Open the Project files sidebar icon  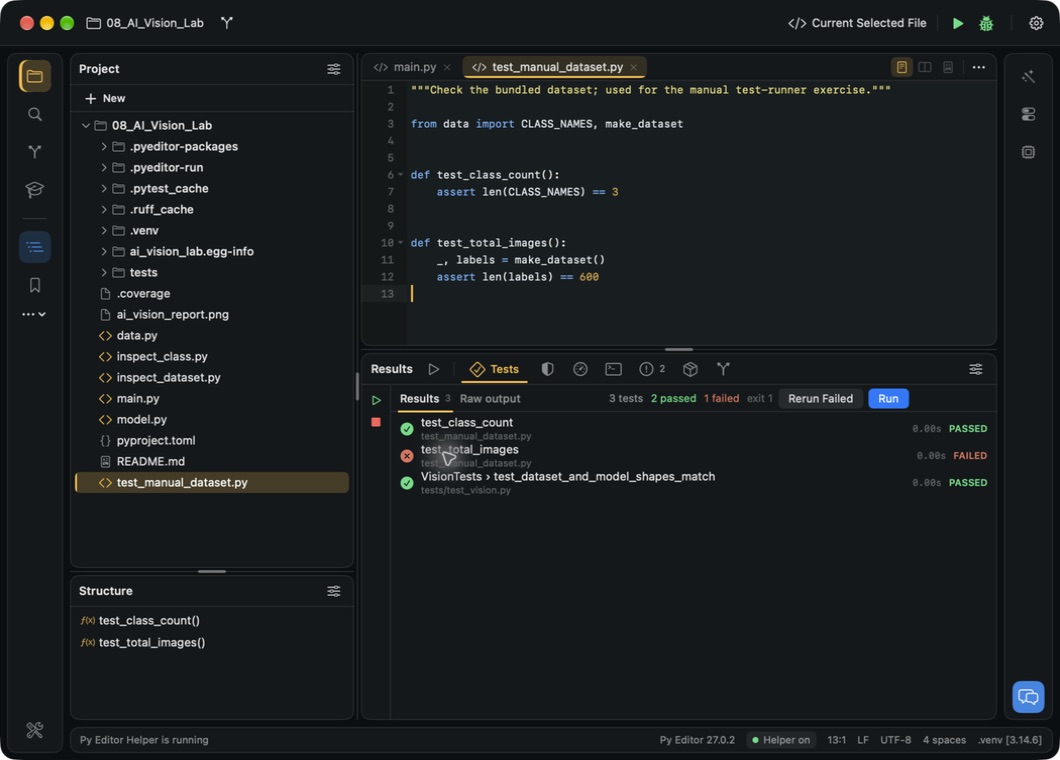(x=34, y=76)
